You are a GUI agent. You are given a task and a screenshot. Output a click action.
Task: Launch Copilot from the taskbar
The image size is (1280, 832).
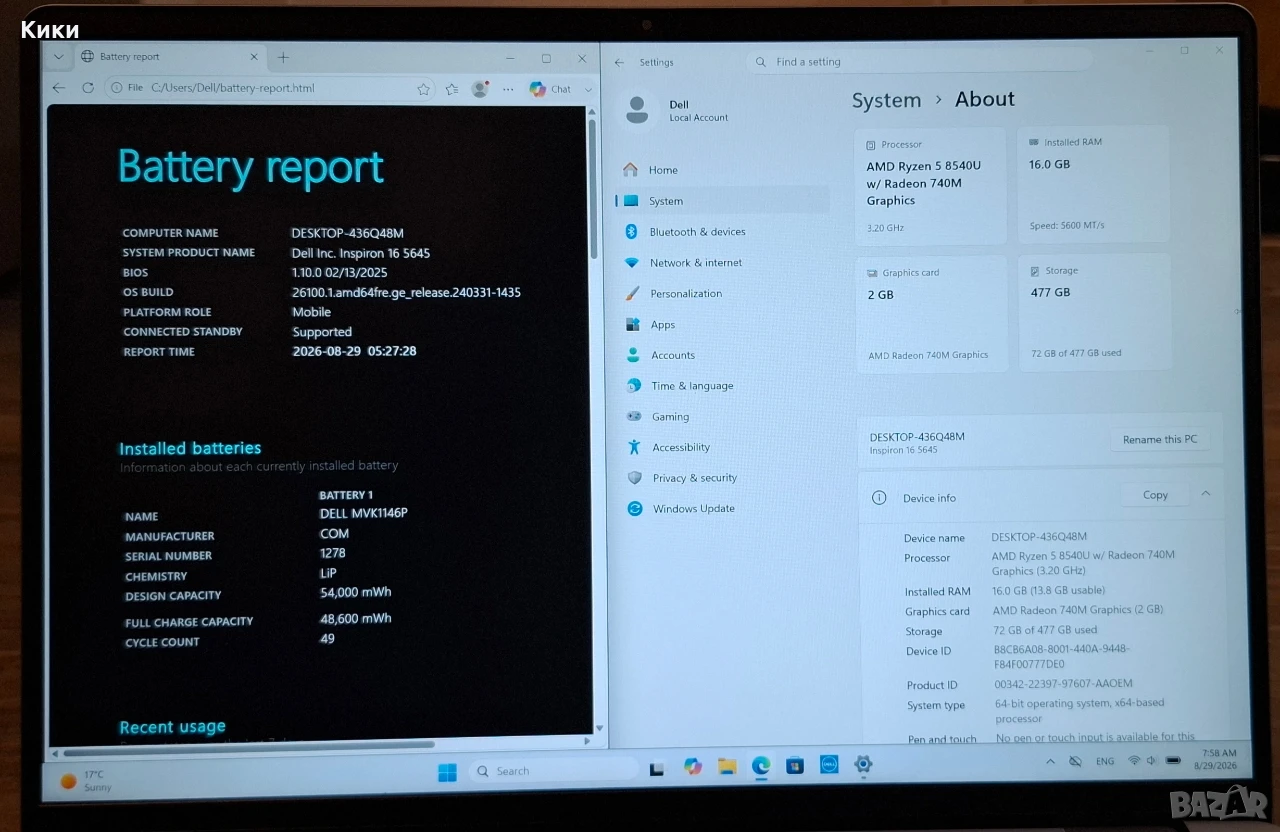click(x=692, y=767)
